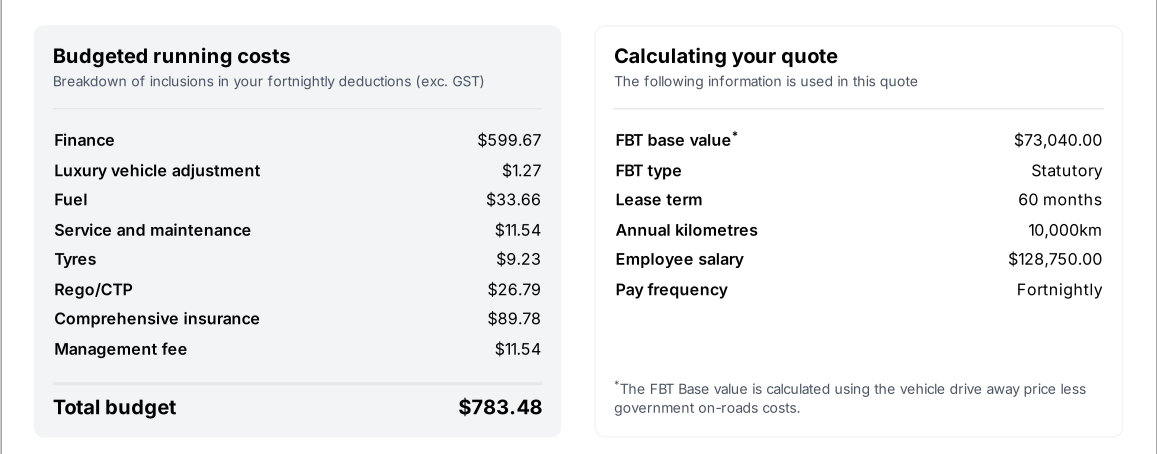Image resolution: width=1157 pixels, height=454 pixels.
Task: Click the Pay frequency Fortnightly value
Action: 1059,289
